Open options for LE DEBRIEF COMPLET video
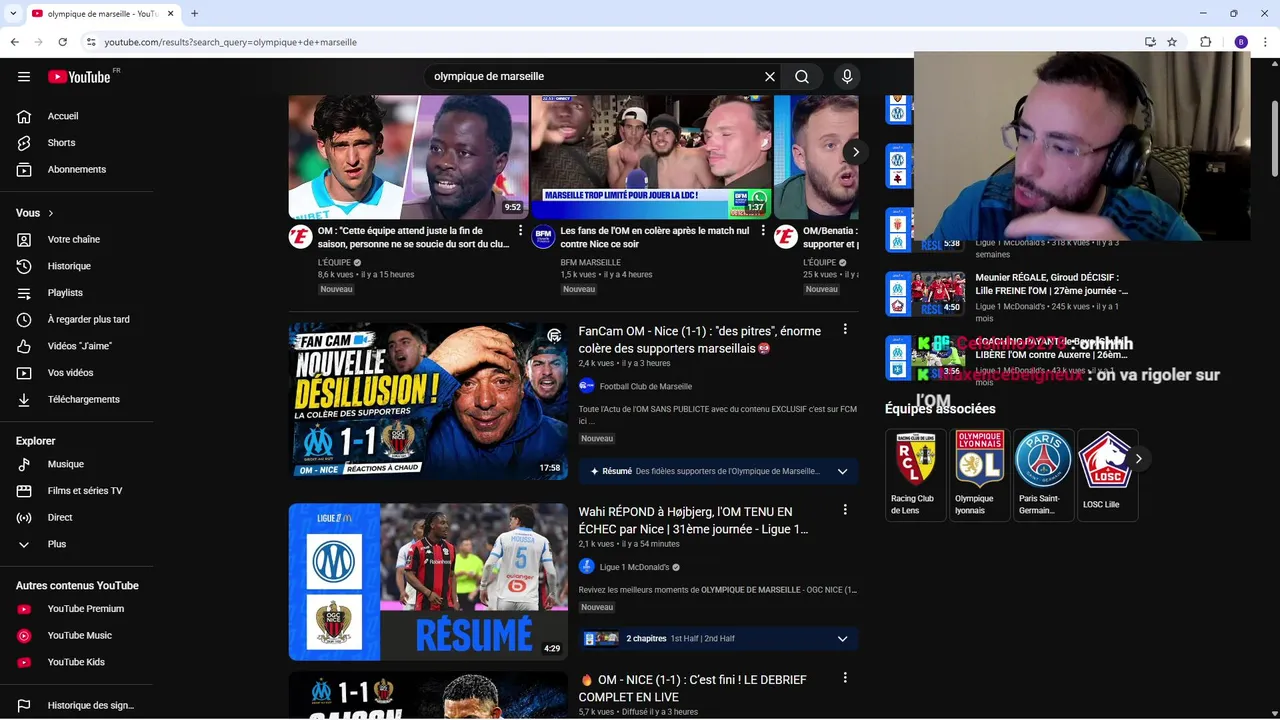Screen dimensions: 1280x720 (x=845, y=678)
